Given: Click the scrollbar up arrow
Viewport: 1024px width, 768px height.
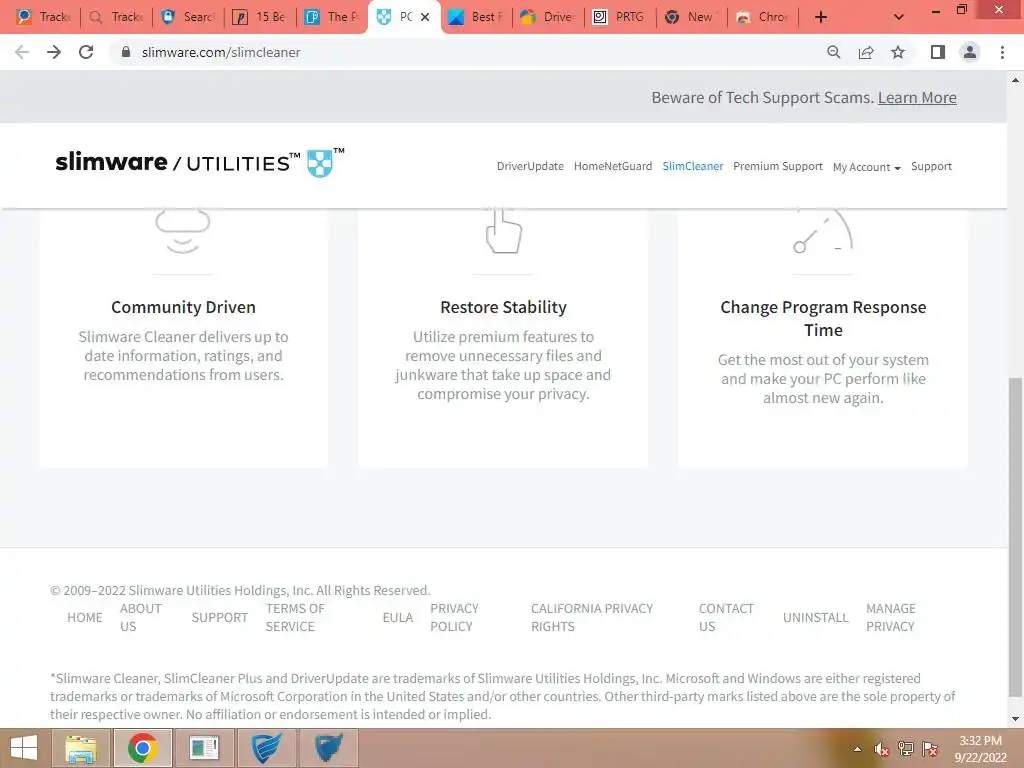Looking at the screenshot, I should pyautogui.click(x=1015, y=80).
